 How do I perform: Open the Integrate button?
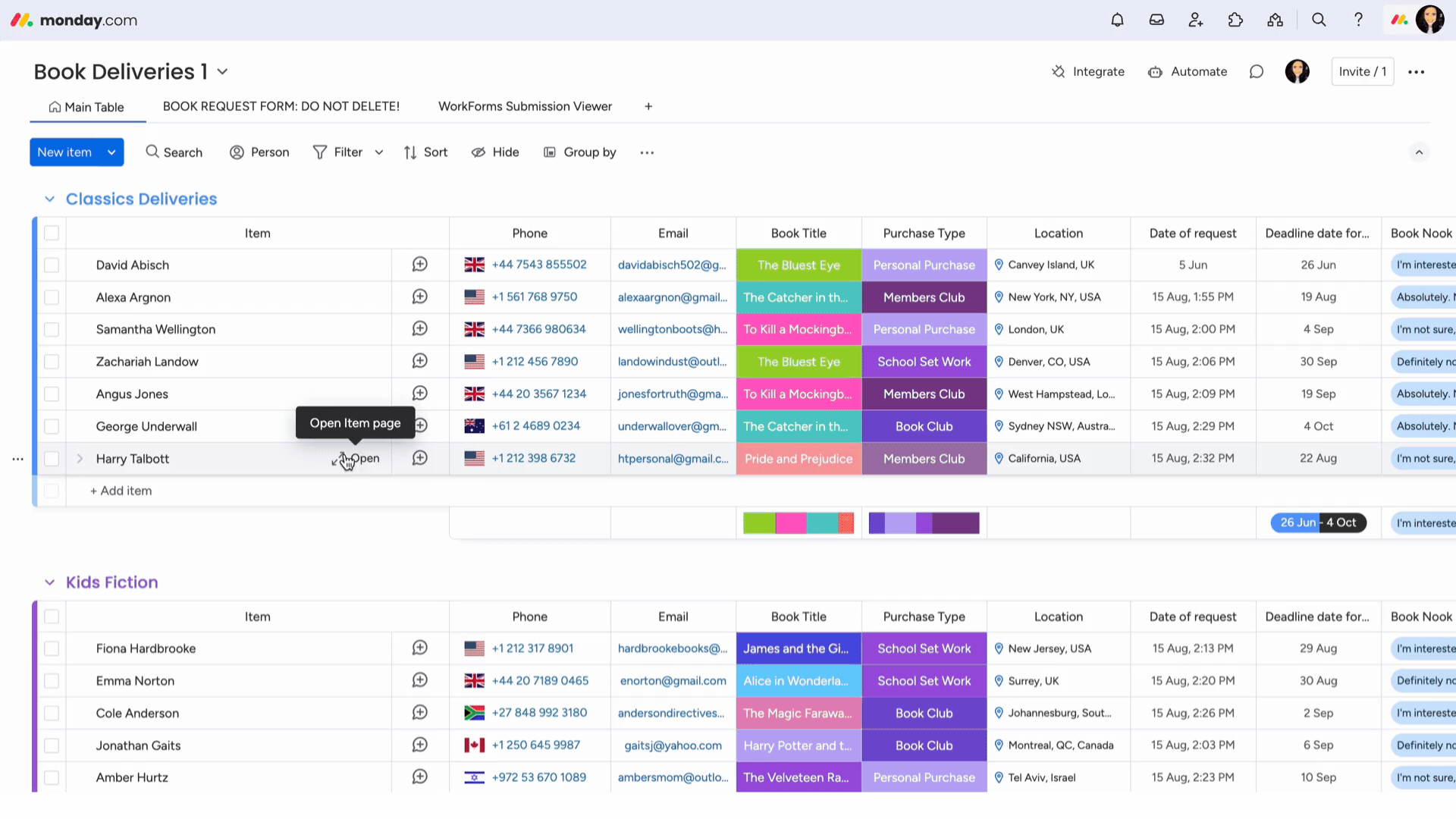[1088, 72]
